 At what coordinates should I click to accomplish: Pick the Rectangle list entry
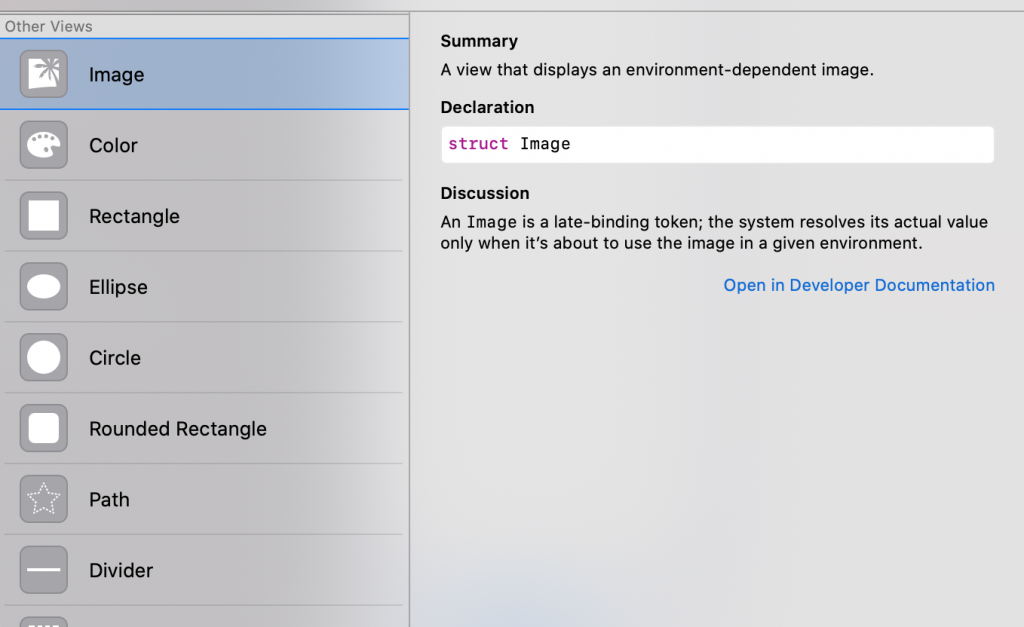tap(134, 217)
